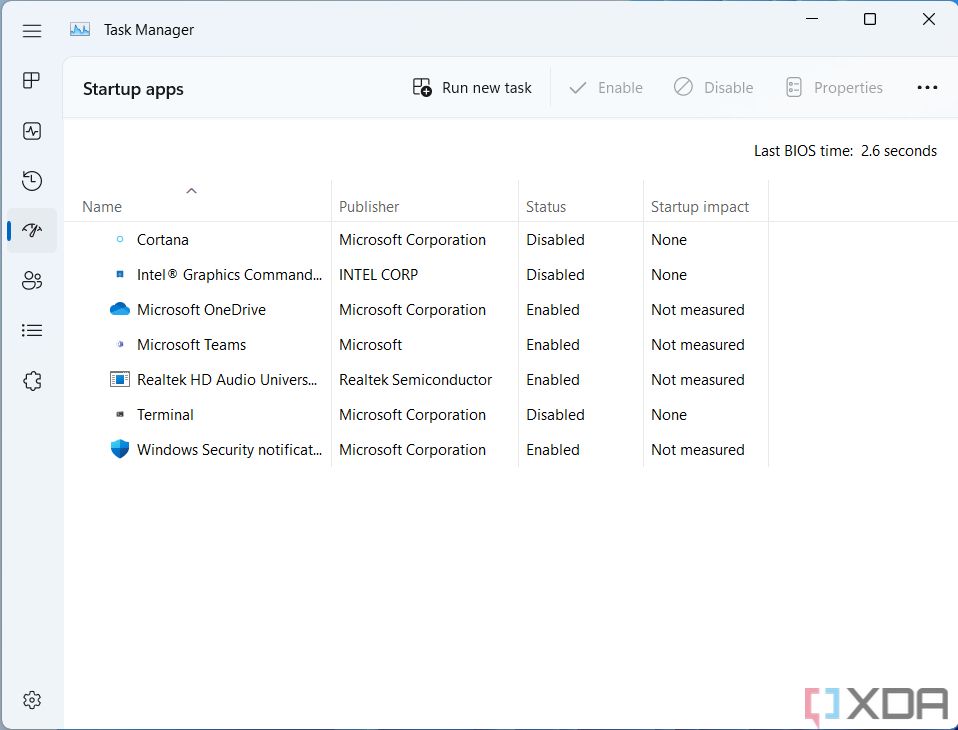Select the Startup apps sidebar icon

click(x=31, y=230)
